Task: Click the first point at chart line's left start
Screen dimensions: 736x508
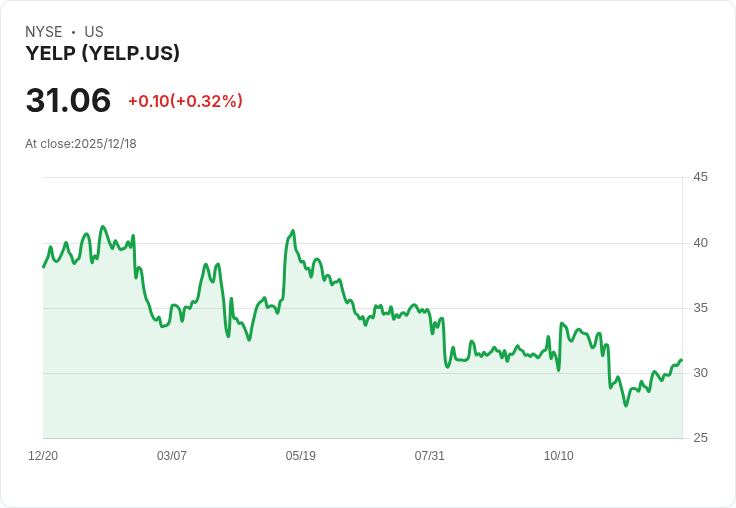Action: point(43,267)
